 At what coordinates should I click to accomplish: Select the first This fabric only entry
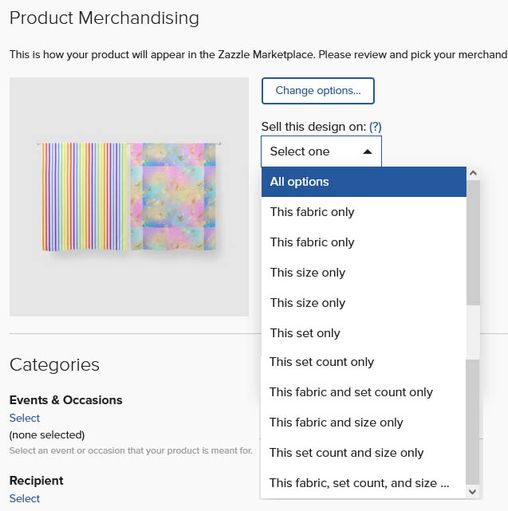(x=364, y=212)
